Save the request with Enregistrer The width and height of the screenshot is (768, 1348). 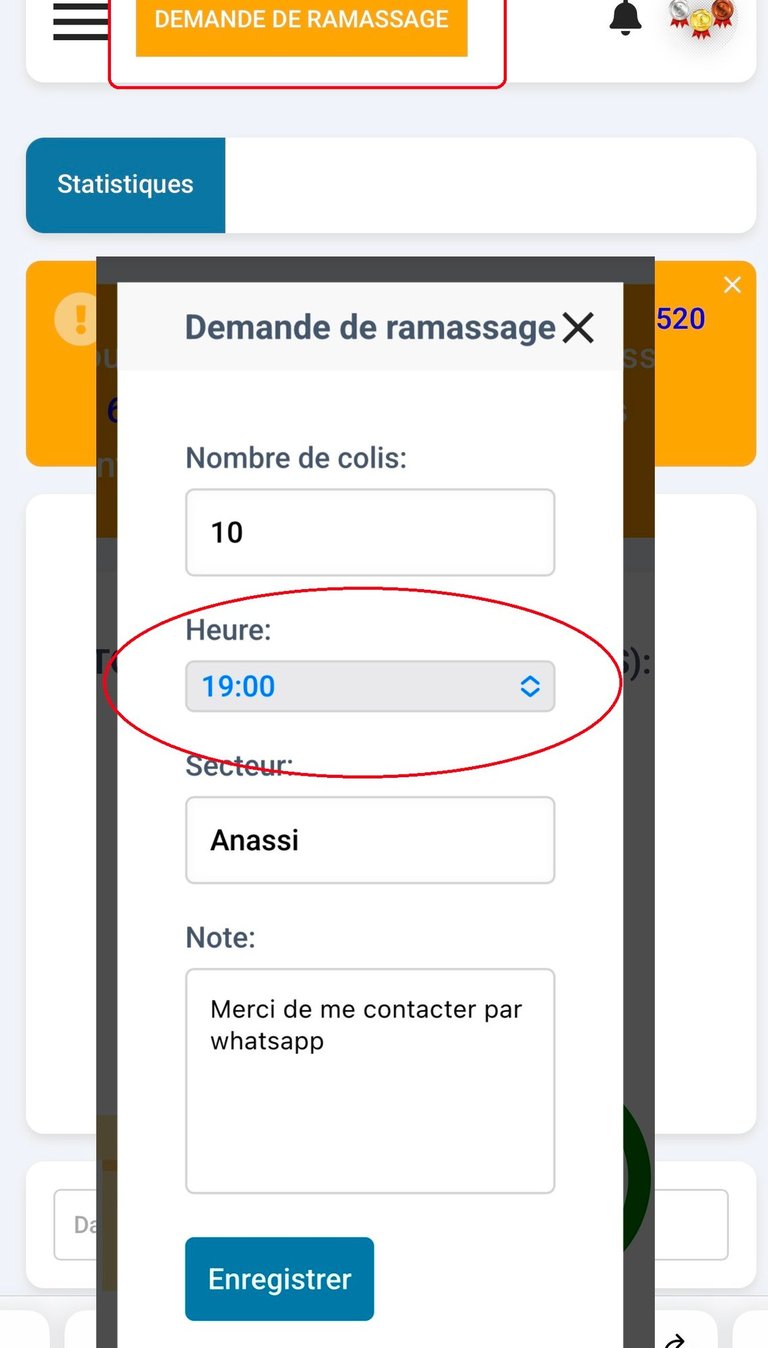pos(279,1279)
